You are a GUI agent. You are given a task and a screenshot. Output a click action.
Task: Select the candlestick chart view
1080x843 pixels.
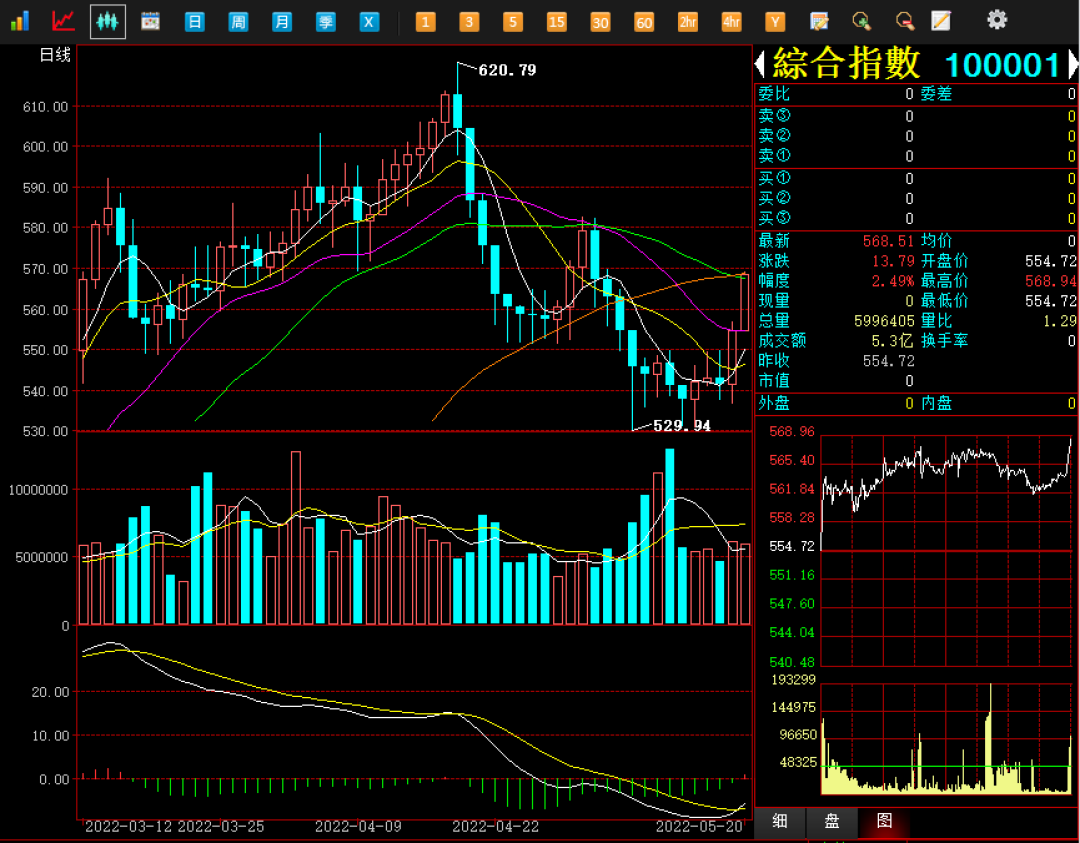point(107,21)
